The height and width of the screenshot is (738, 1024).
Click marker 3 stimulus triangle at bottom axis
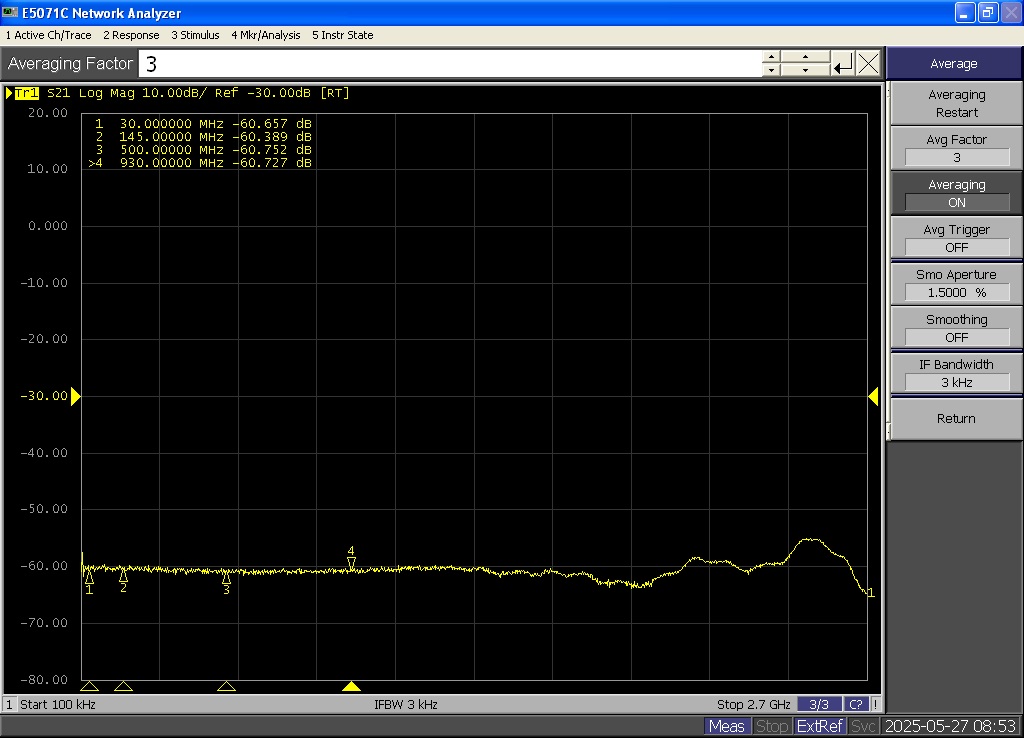point(226,686)
